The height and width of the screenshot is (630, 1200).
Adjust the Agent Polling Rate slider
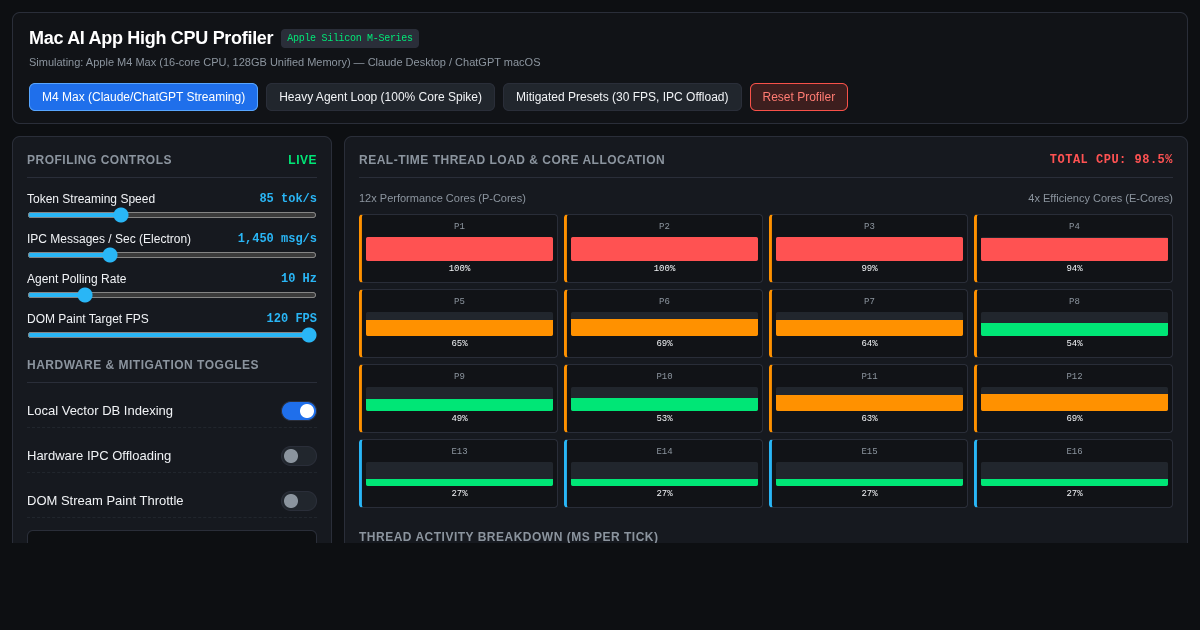[172, 295]
